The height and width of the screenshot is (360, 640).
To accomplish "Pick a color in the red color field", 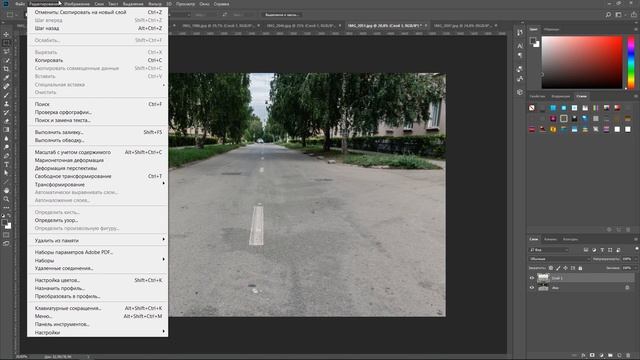I will tap(582, 62).
